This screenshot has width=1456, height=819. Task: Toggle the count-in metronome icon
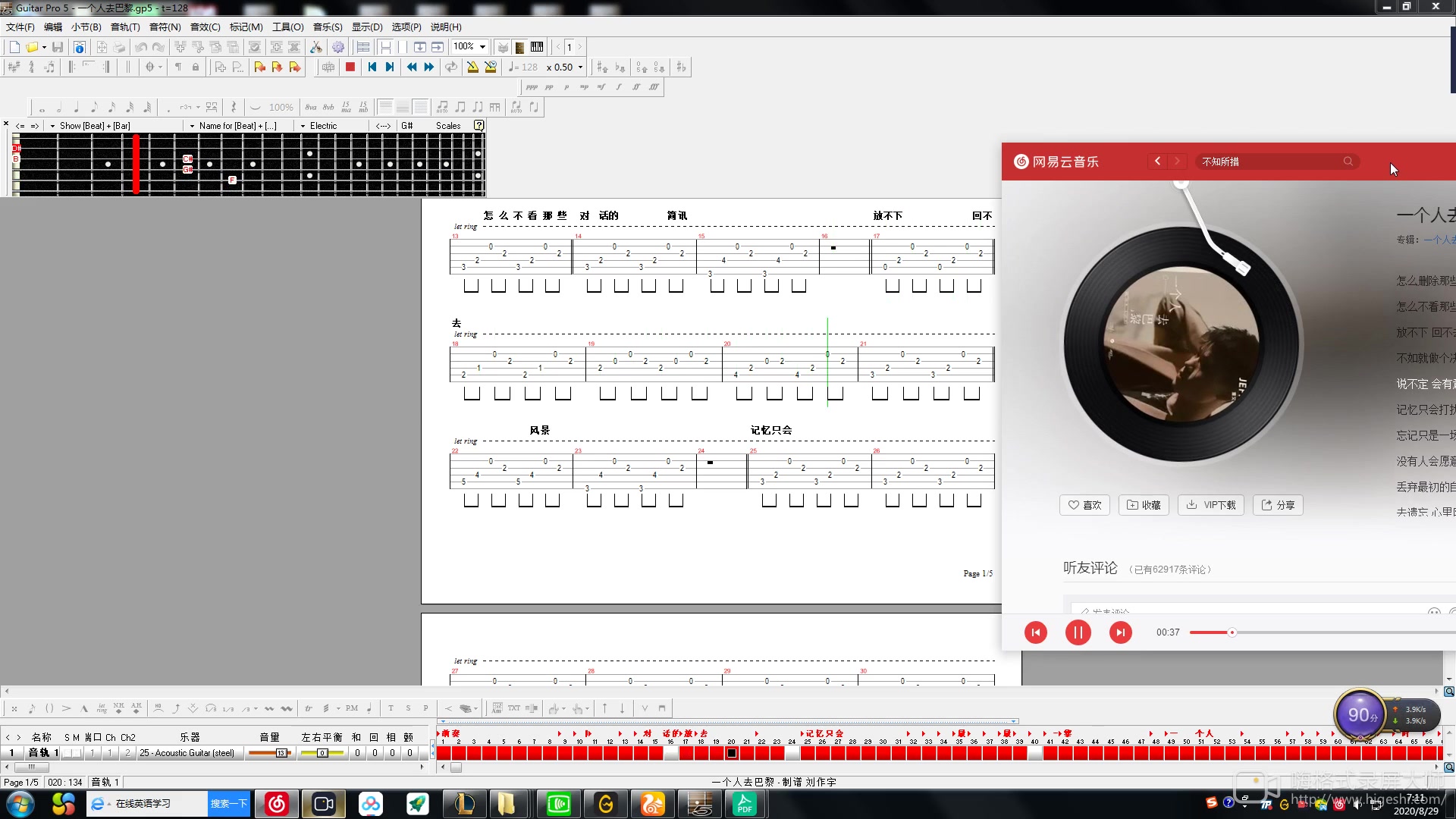coord(491,67)
